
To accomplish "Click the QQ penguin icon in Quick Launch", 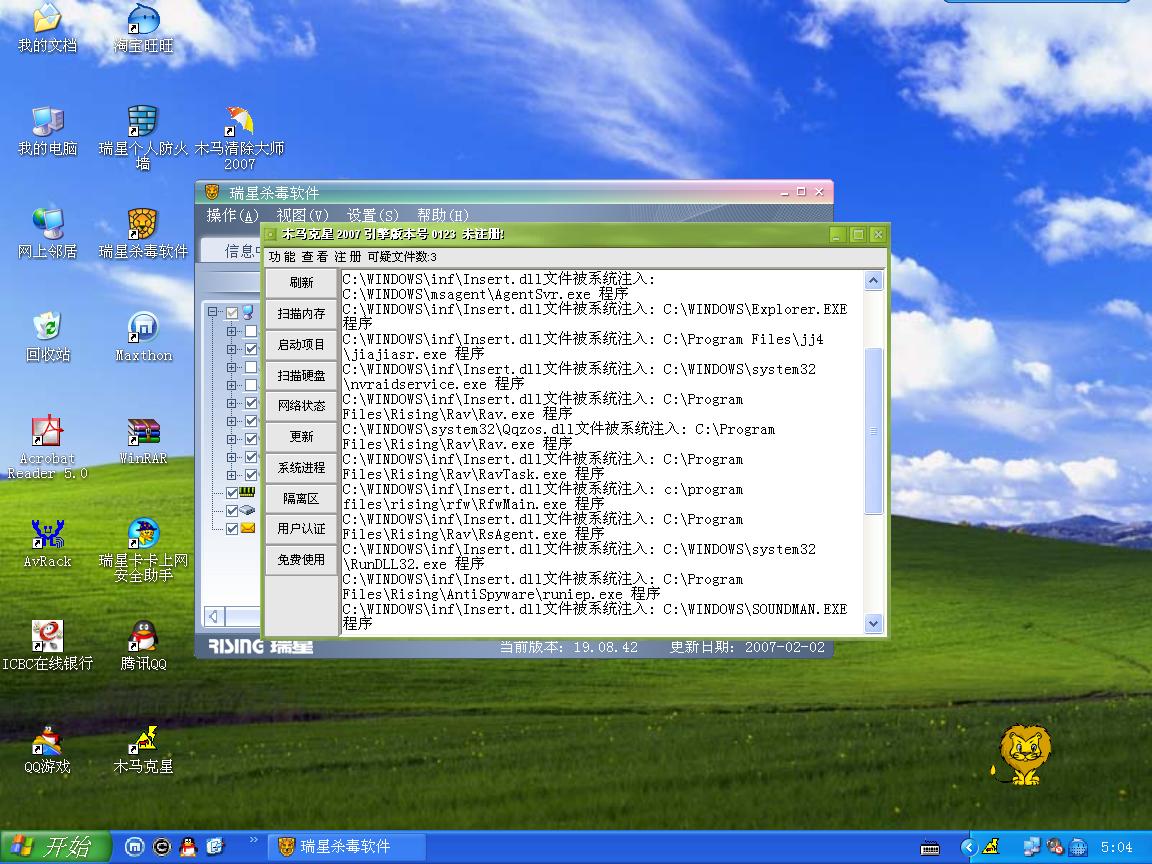I will (x=188, y=847).
